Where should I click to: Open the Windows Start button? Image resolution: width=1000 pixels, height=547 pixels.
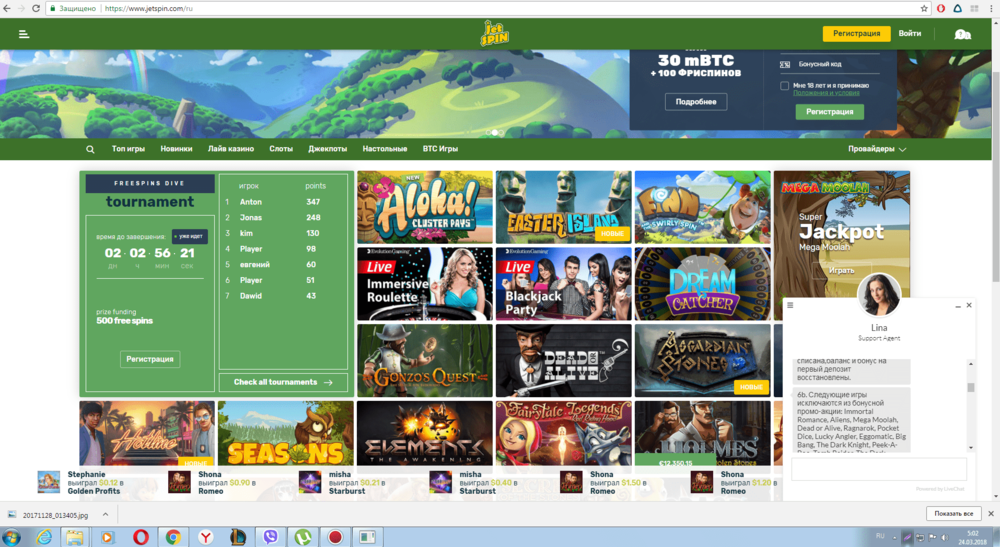point(11,537)
